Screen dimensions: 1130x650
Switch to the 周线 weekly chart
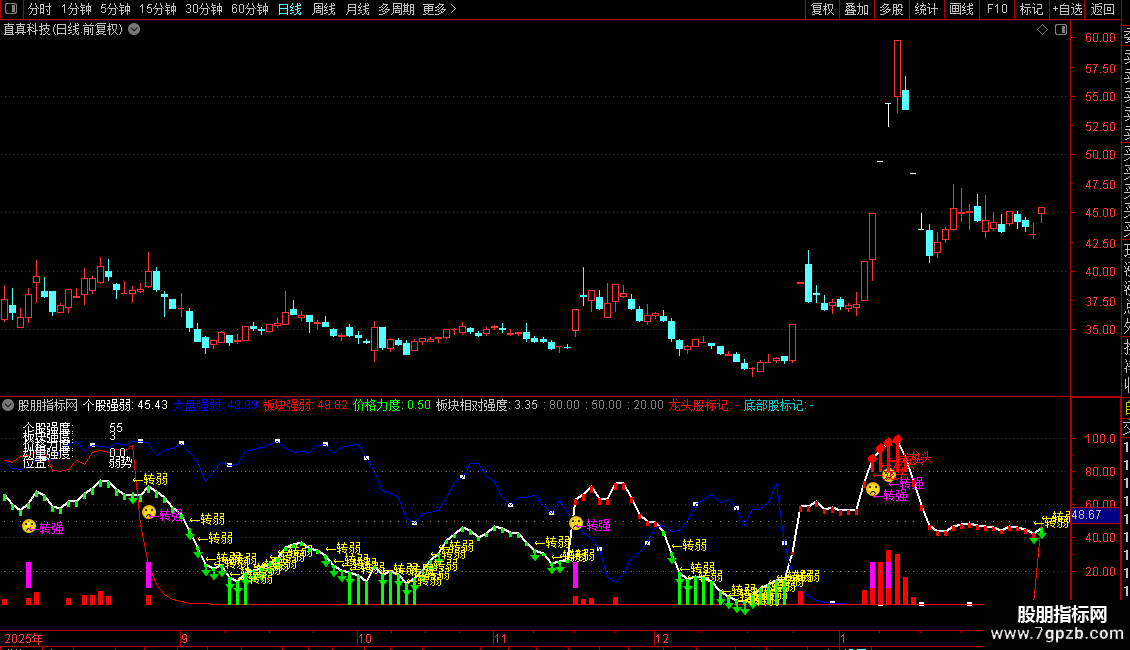click(324, 9)
